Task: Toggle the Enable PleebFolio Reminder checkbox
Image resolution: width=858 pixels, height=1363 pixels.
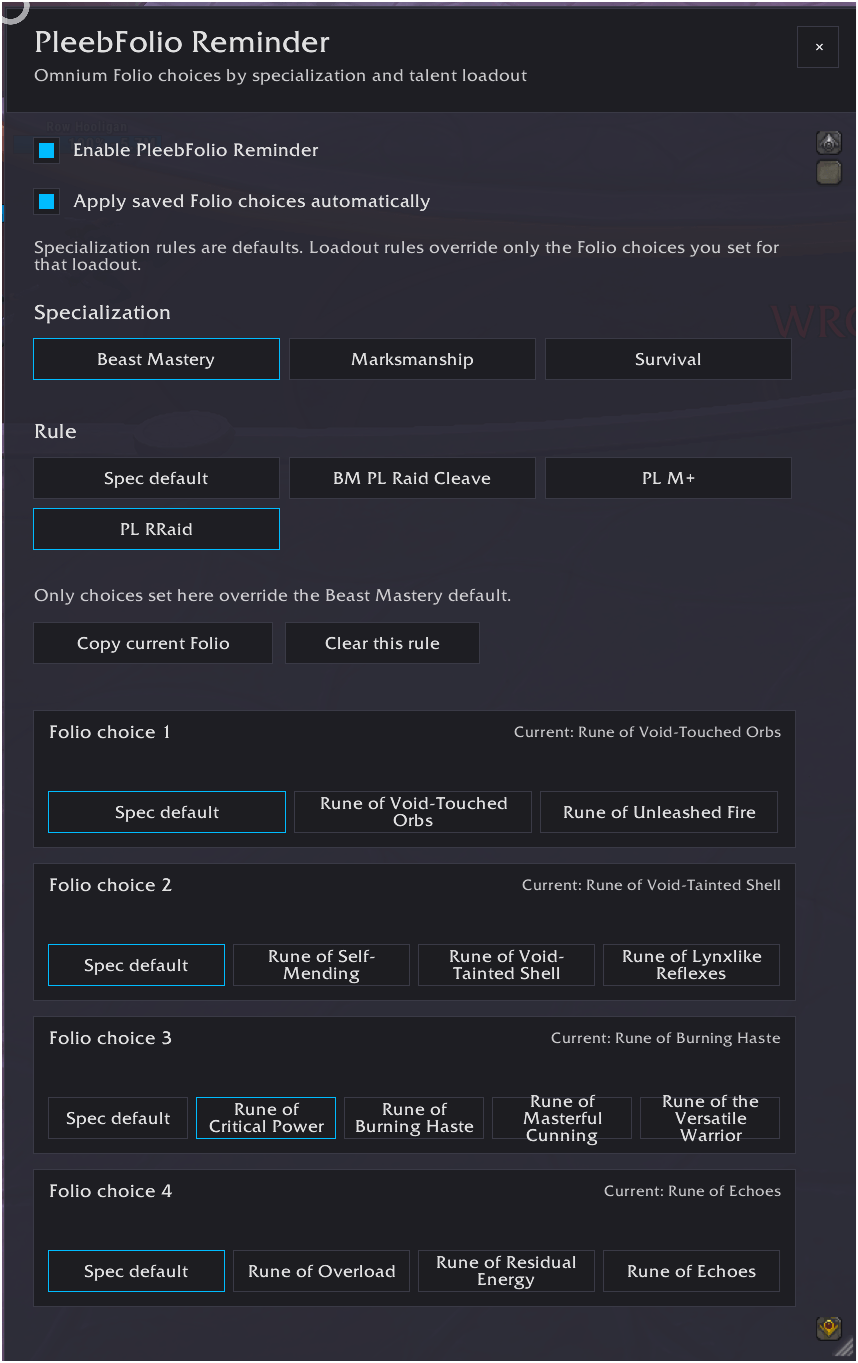Action: (46, 150)
